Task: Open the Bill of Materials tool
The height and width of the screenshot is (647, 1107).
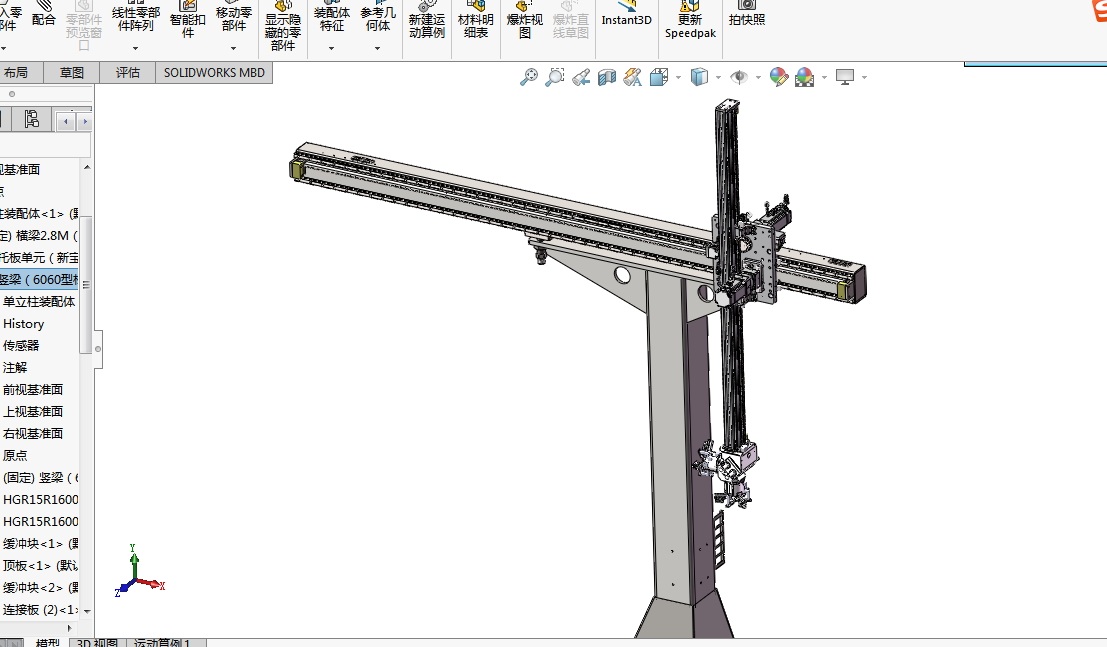Action: pyautogui.click(x=475, y=20)
